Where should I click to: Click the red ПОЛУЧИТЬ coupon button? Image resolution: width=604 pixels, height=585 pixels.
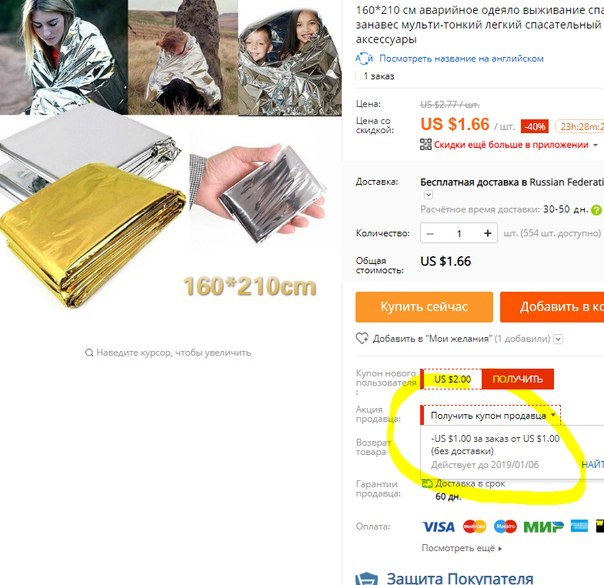[518, 379]
